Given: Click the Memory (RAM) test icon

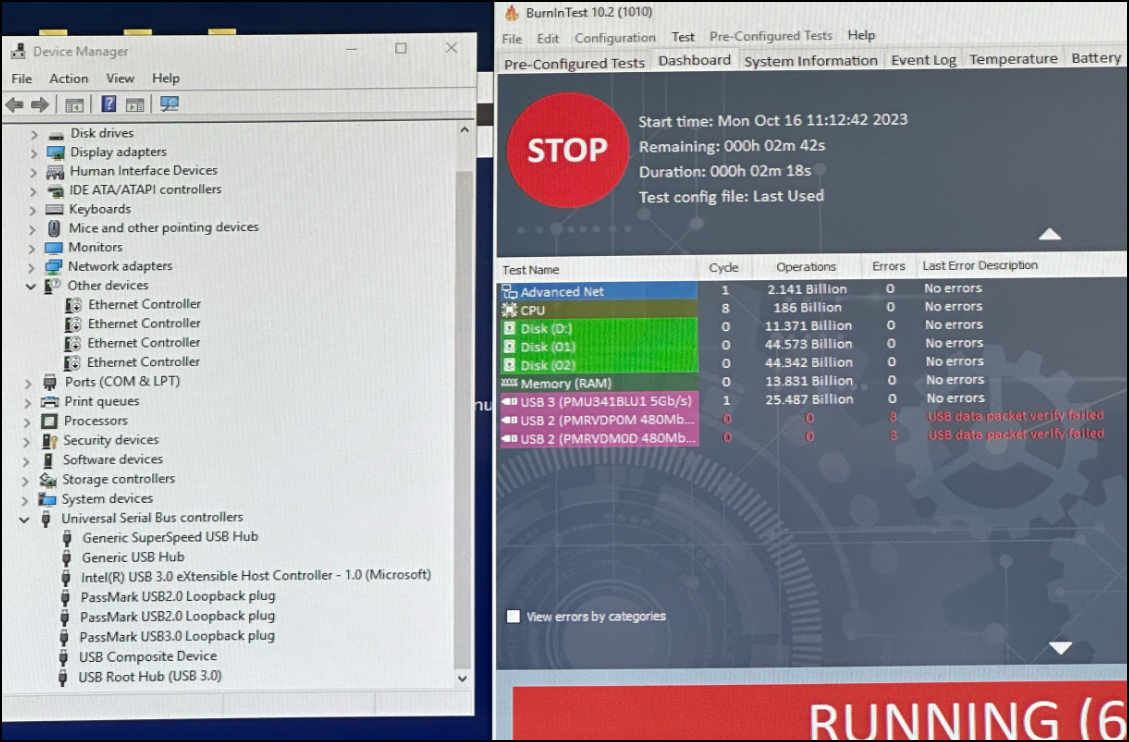Looking at the screenshot, I should [x=509, y=383].
